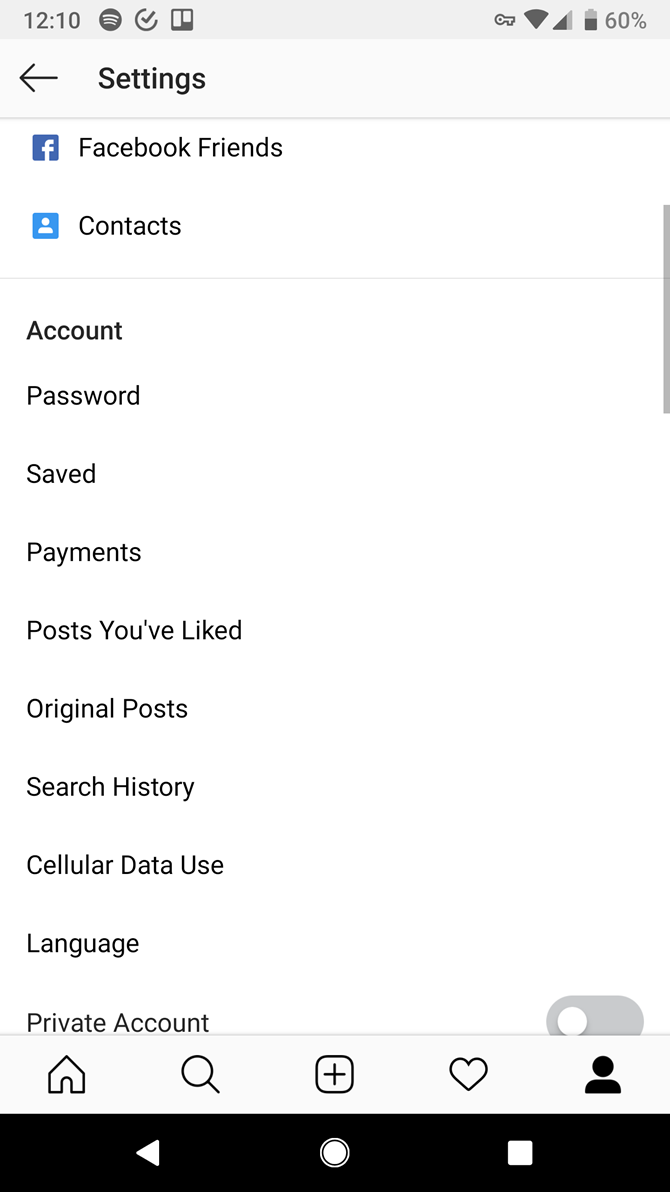Tap the Search magnifier icon

(200, 1075)
